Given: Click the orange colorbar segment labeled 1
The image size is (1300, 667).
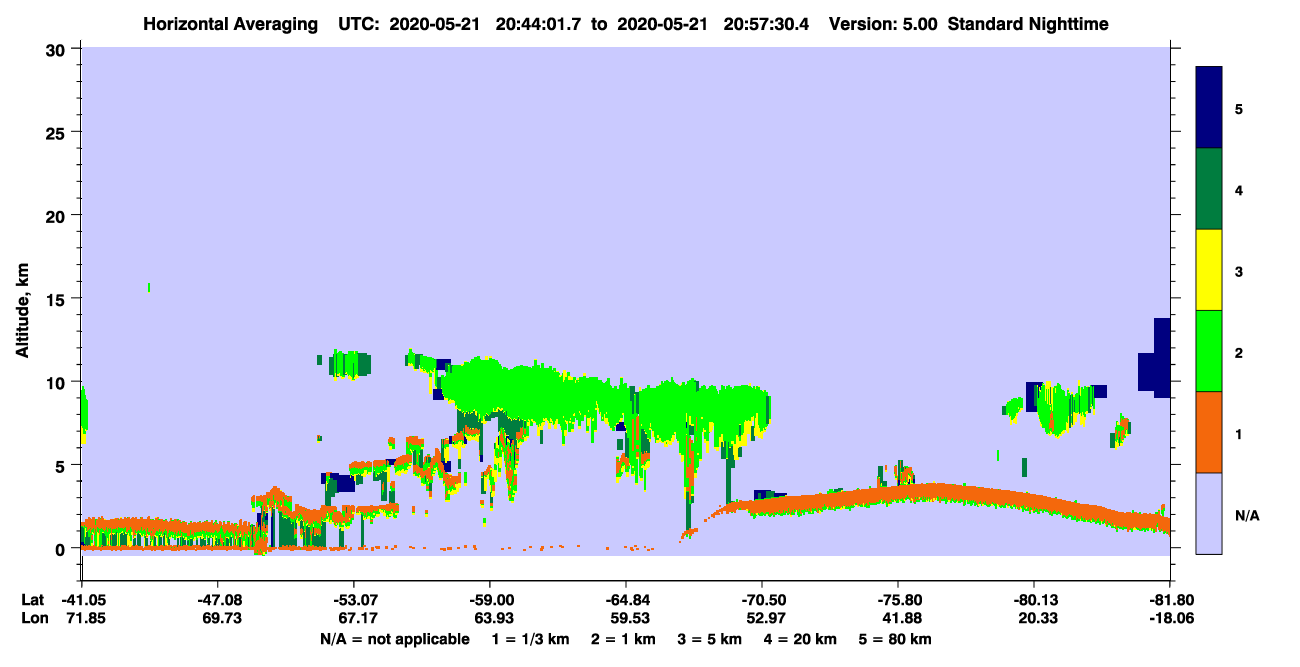Looking at the screenshot, I should tap(1209, 432).
